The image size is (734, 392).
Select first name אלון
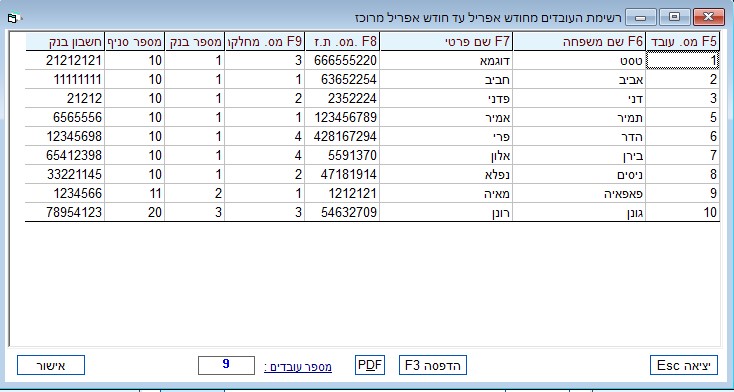pyautogui.click(x=447, y=155)
